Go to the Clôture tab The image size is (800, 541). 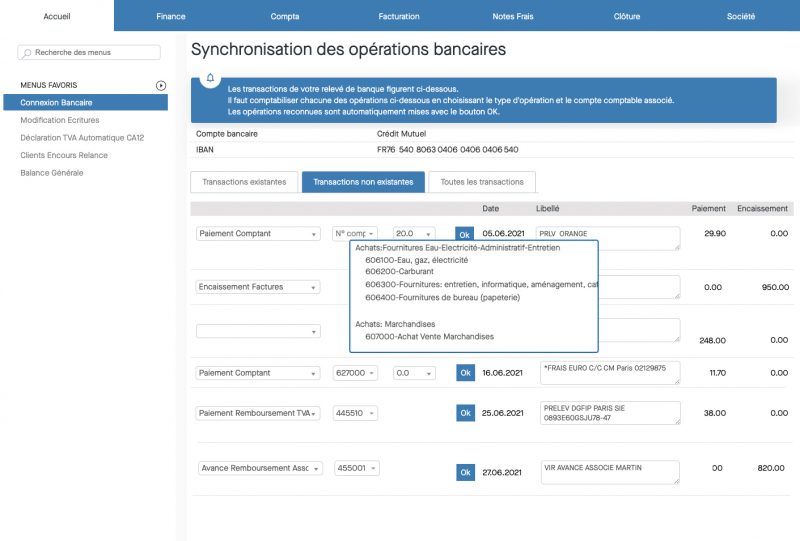click(627, 16)
